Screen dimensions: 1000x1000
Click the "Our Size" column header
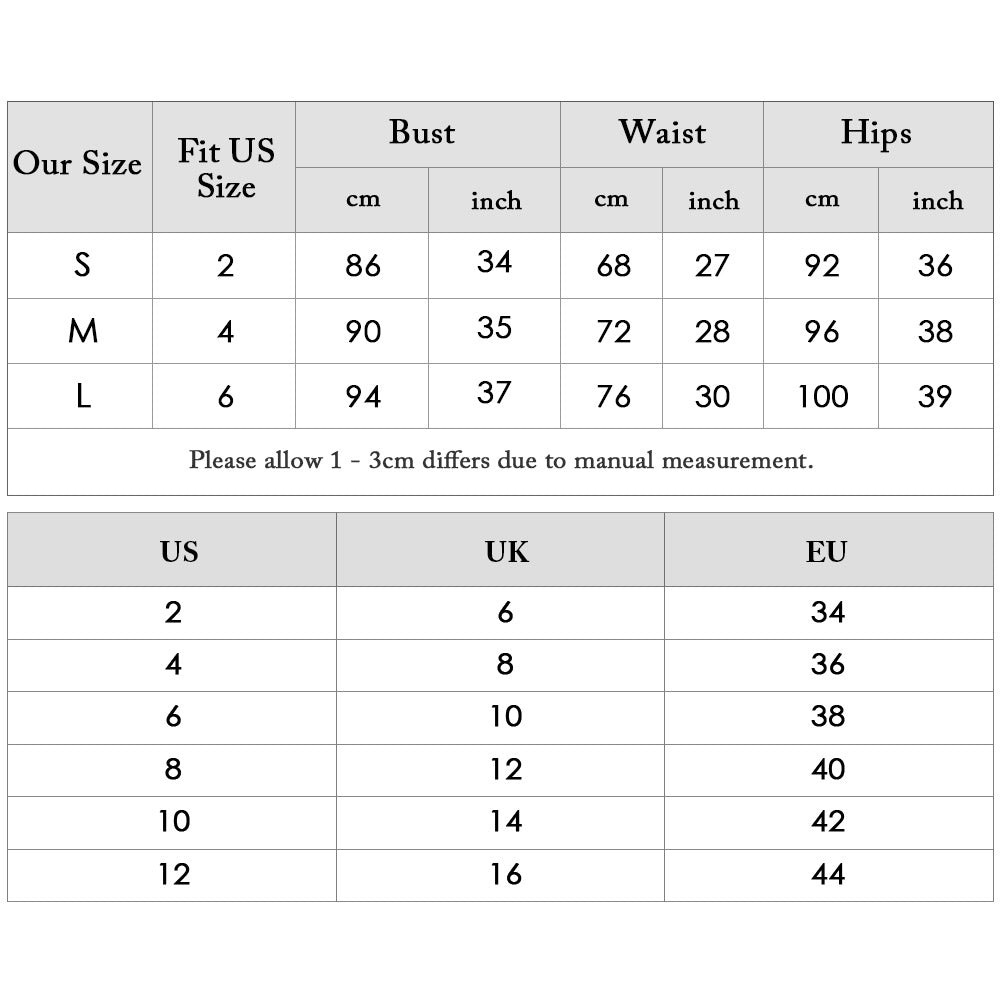78,165
